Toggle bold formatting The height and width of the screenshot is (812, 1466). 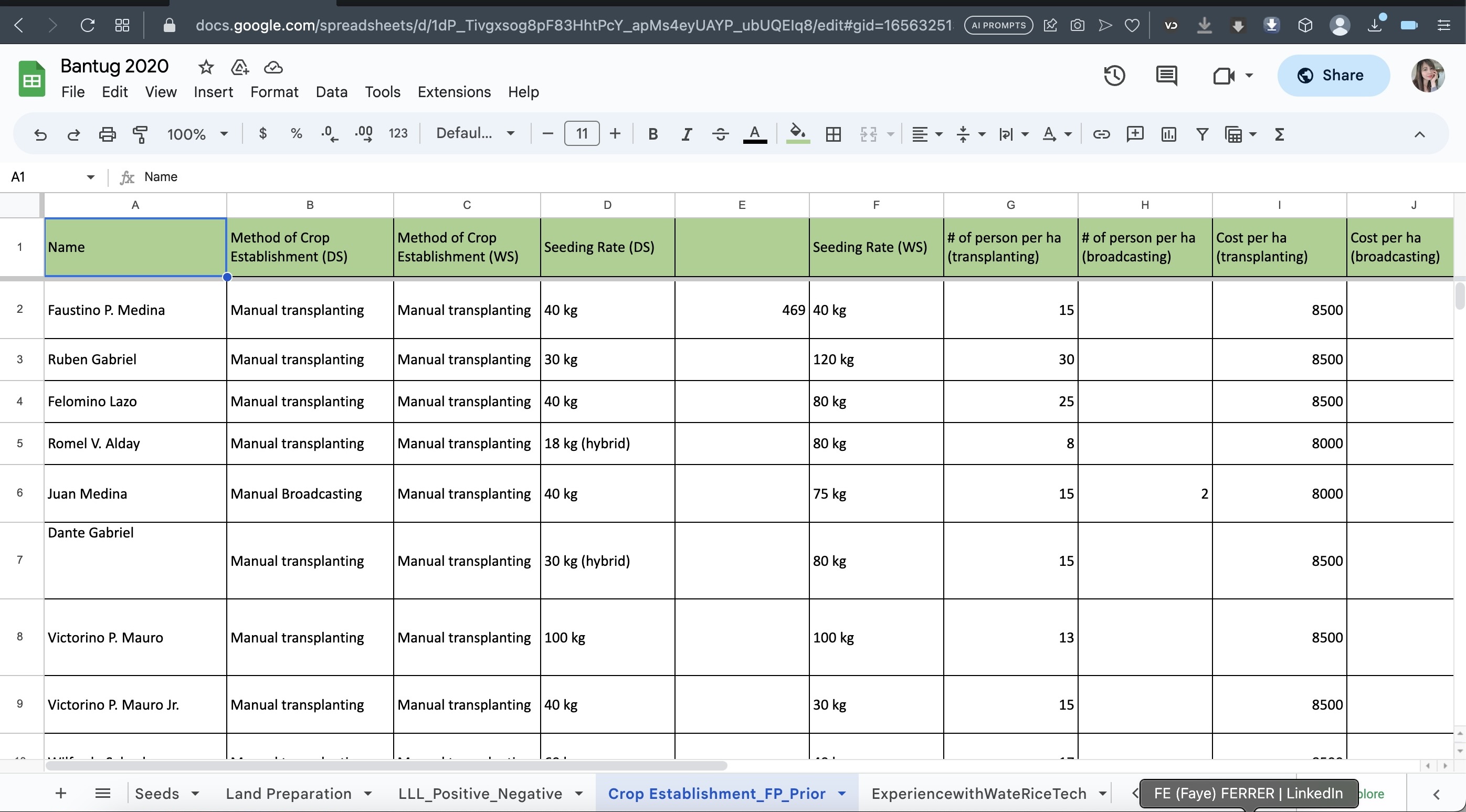click(x=653, y=134)
